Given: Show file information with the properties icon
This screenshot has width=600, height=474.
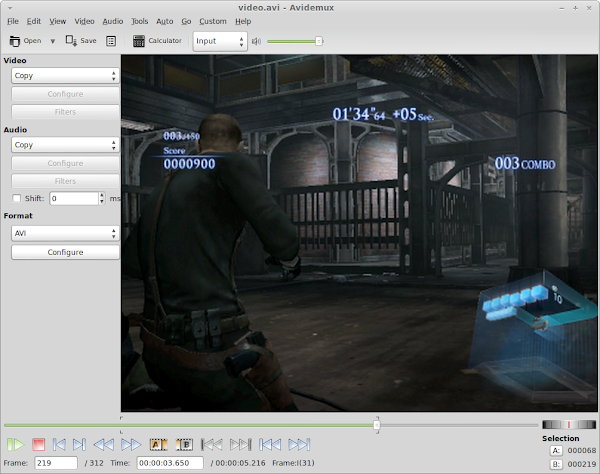Looking at the screenshot, I should (x=111, y=41).
